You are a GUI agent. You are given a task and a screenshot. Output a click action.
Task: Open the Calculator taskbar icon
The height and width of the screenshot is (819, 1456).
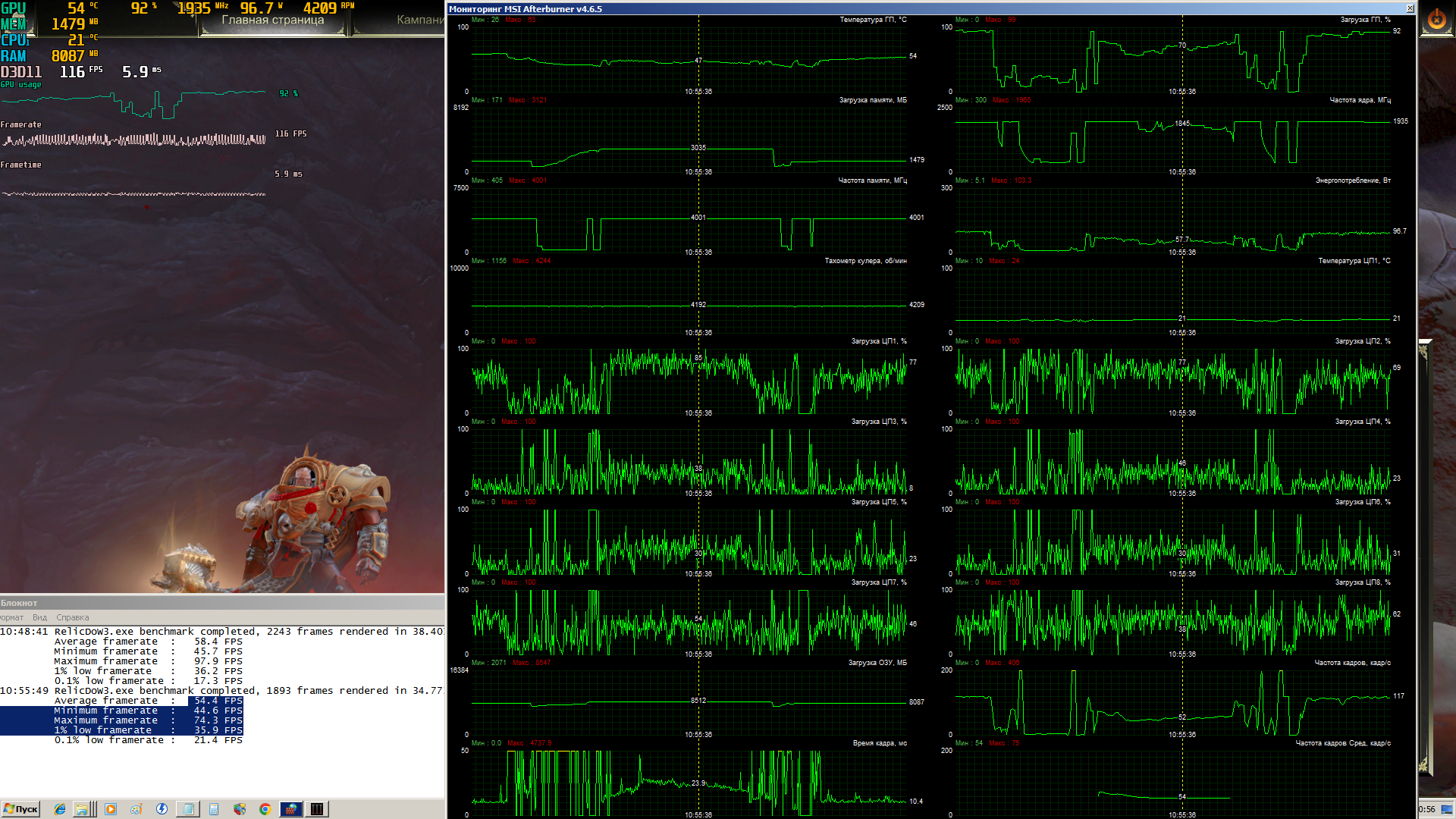214,809
